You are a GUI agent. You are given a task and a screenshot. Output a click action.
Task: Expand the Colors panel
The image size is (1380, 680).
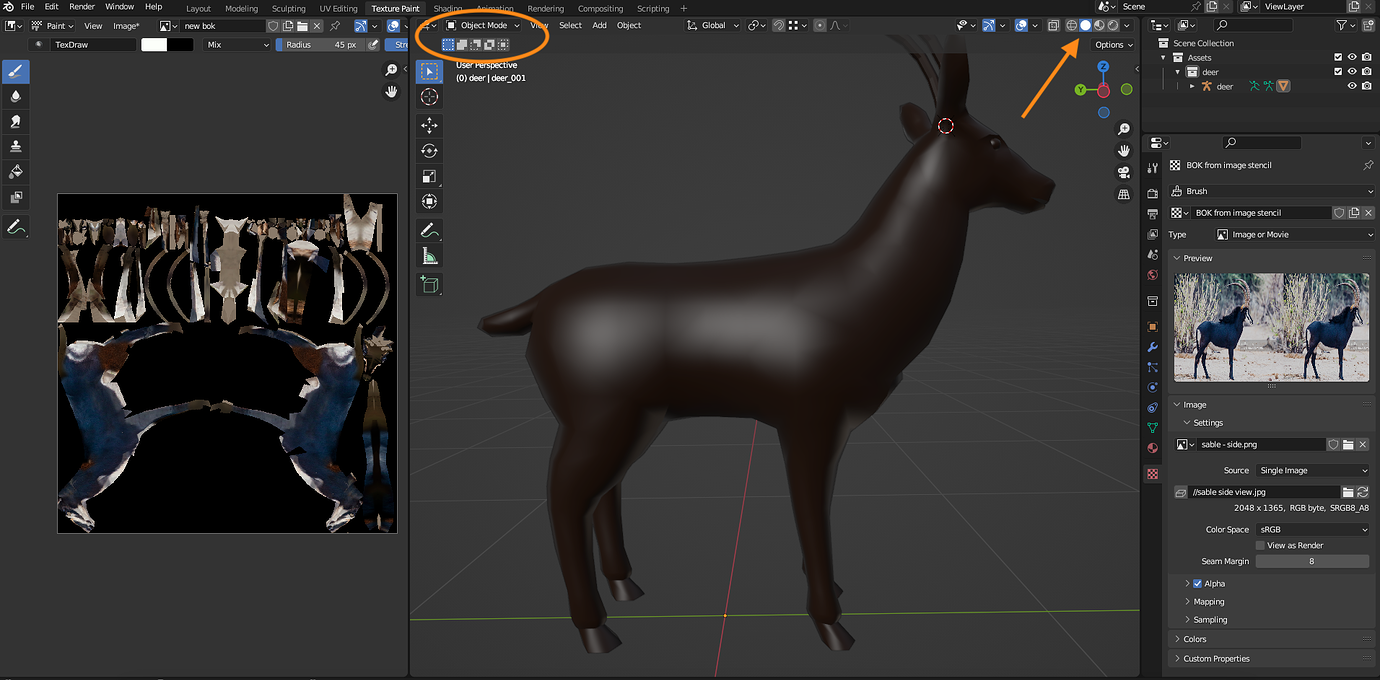pos(1194,639)
